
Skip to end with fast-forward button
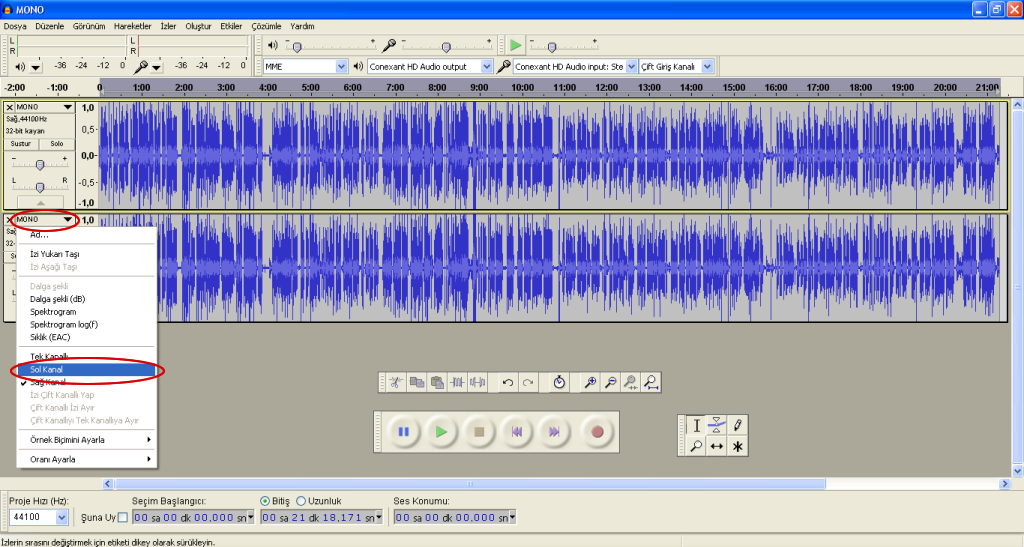tap(554, 431)
